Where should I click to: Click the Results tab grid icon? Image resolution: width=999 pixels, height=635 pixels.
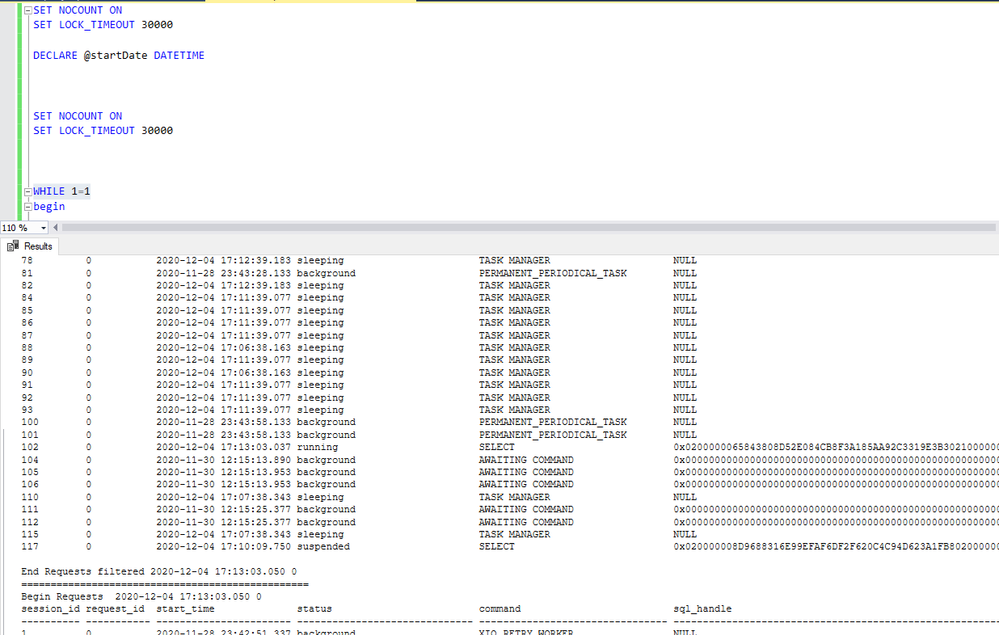pos(13,246)
